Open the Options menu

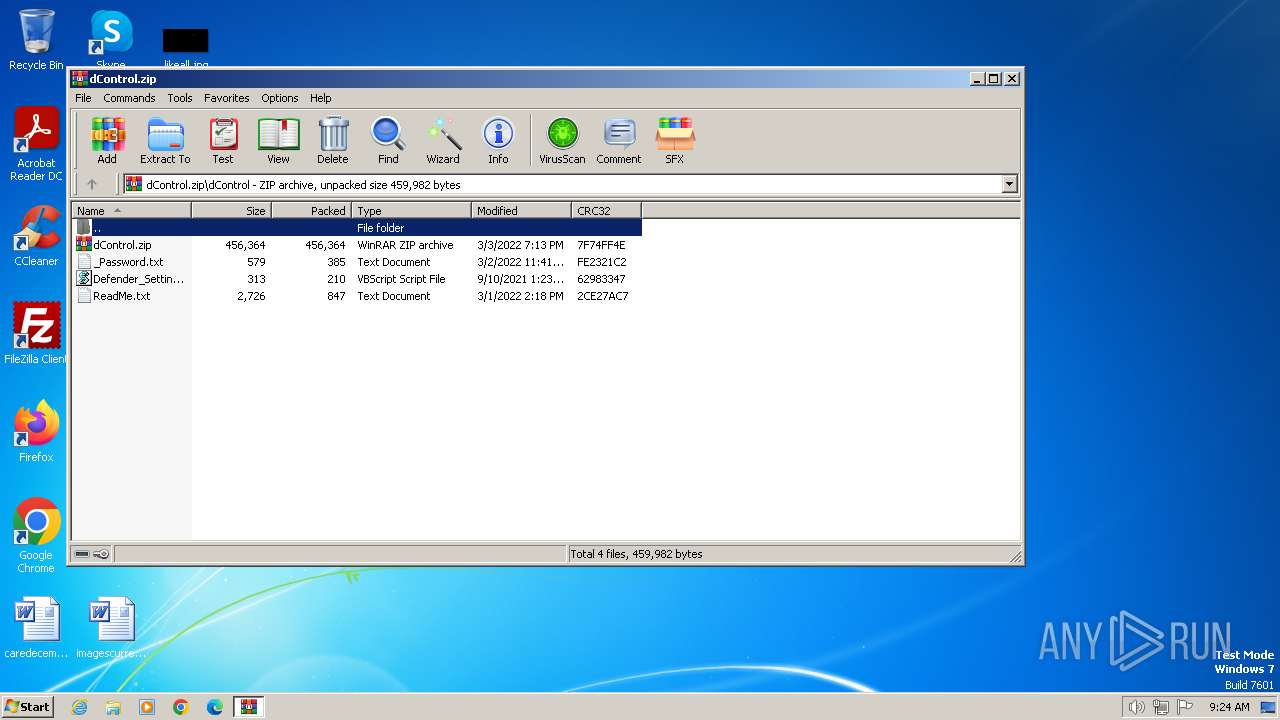click(280, 98)
